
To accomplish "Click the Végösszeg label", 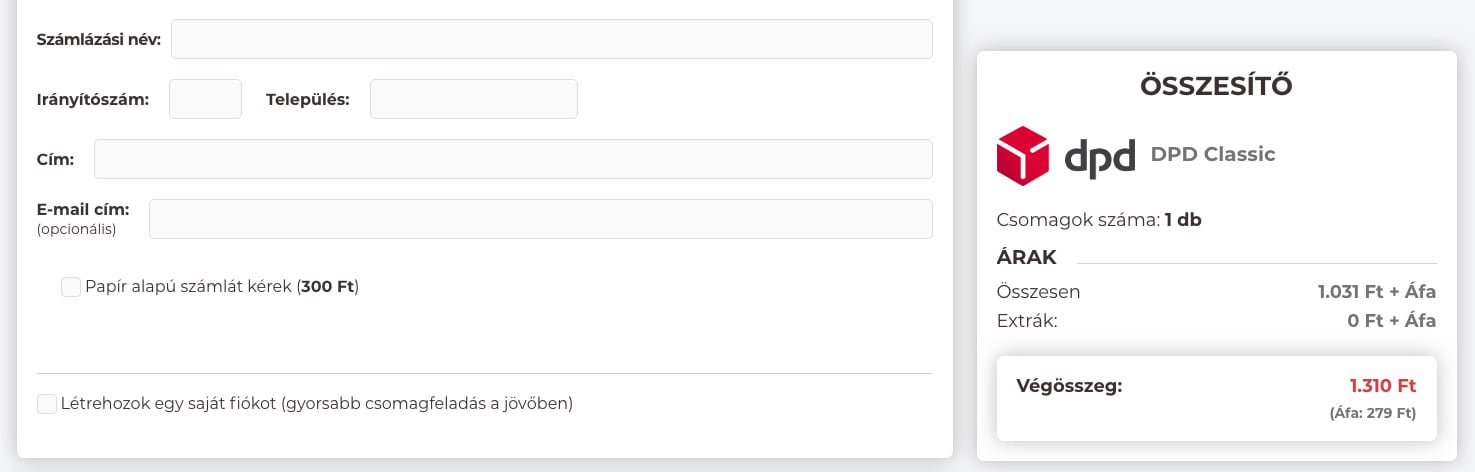I will pyautogui.click(x=1069, y=386).
